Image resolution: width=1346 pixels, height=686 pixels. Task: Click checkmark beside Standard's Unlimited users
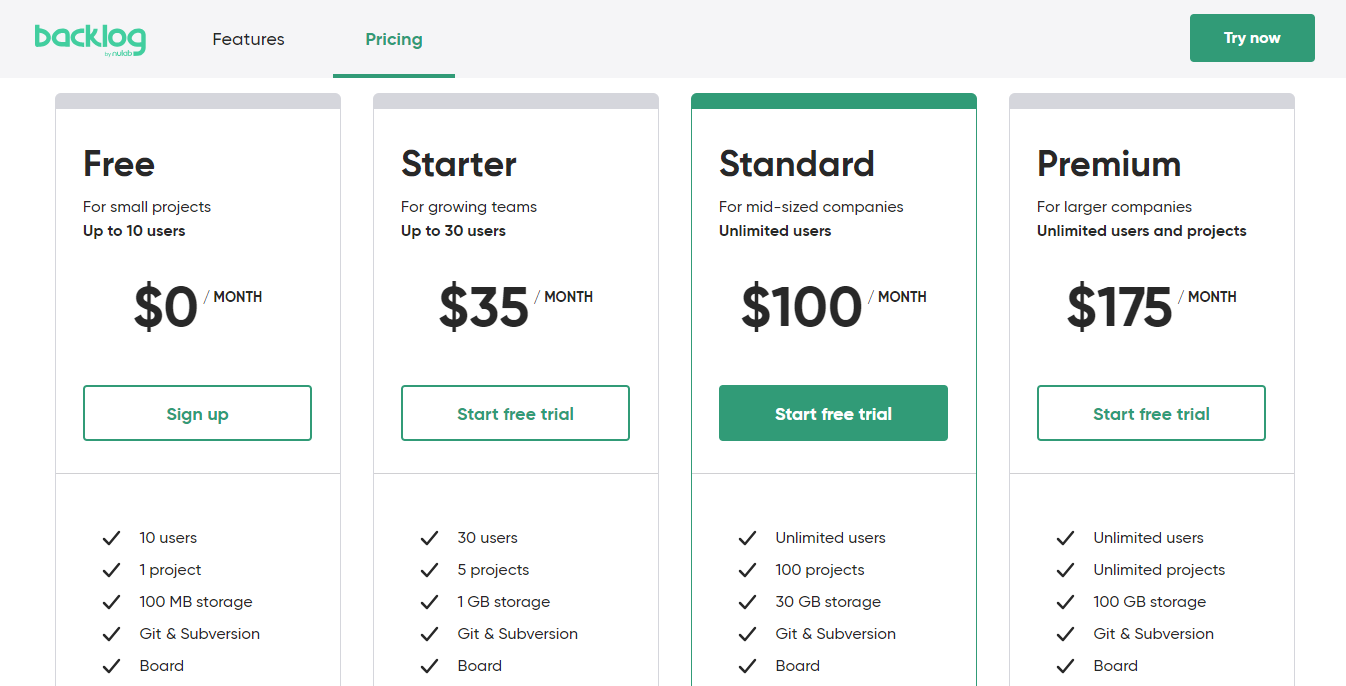pyautogui.click(x=747, y=538)
